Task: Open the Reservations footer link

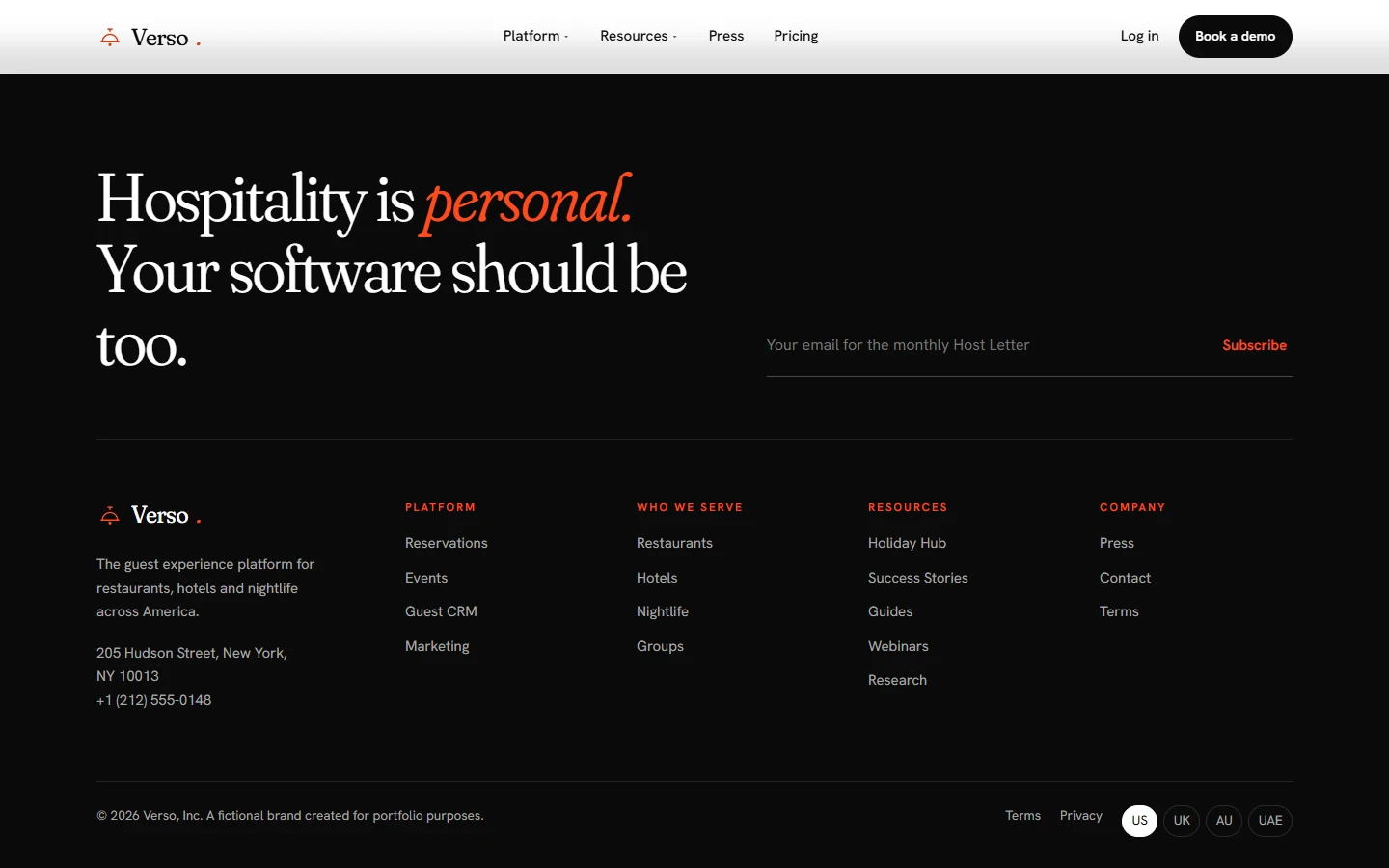Action: tap(447, 543)
